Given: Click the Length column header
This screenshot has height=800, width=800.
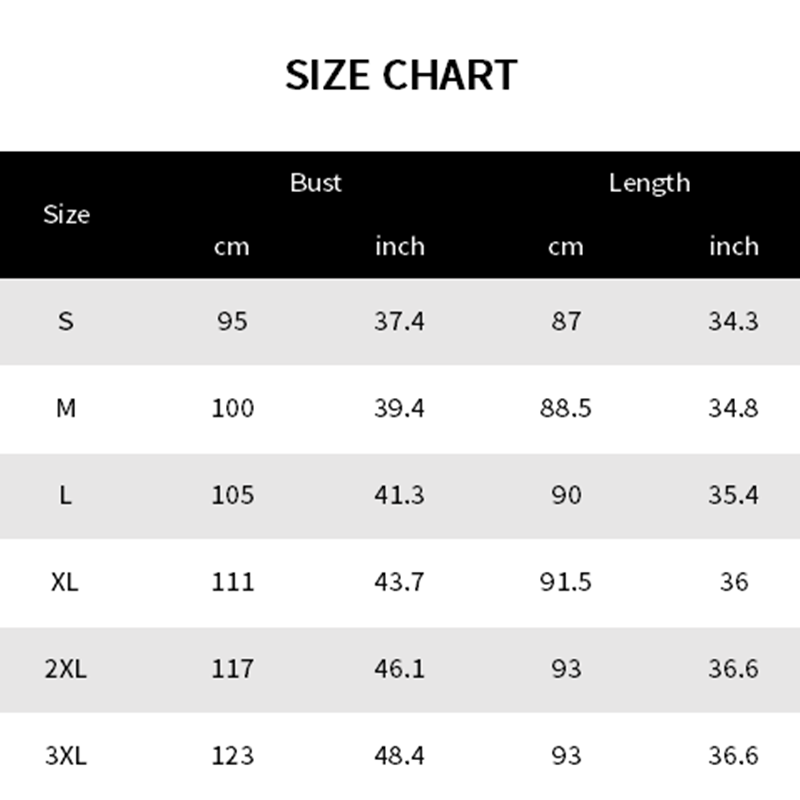Looking at the screenshot, I should tap(649, 183).
